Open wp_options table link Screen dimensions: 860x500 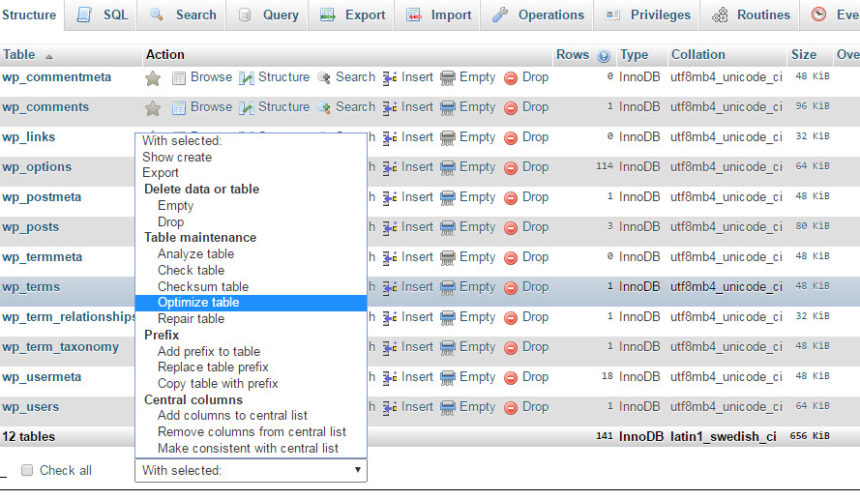point(37,167)
